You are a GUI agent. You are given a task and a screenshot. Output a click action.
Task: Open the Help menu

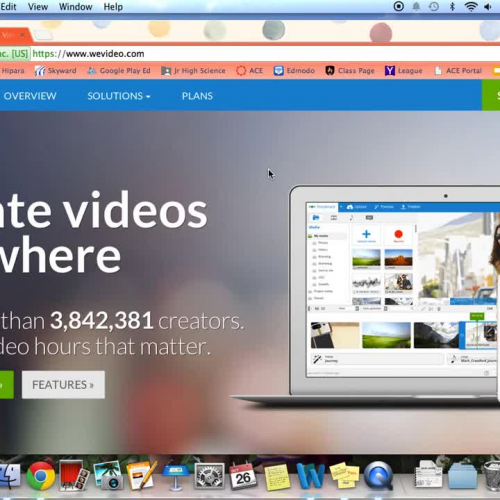pos(113,6)
